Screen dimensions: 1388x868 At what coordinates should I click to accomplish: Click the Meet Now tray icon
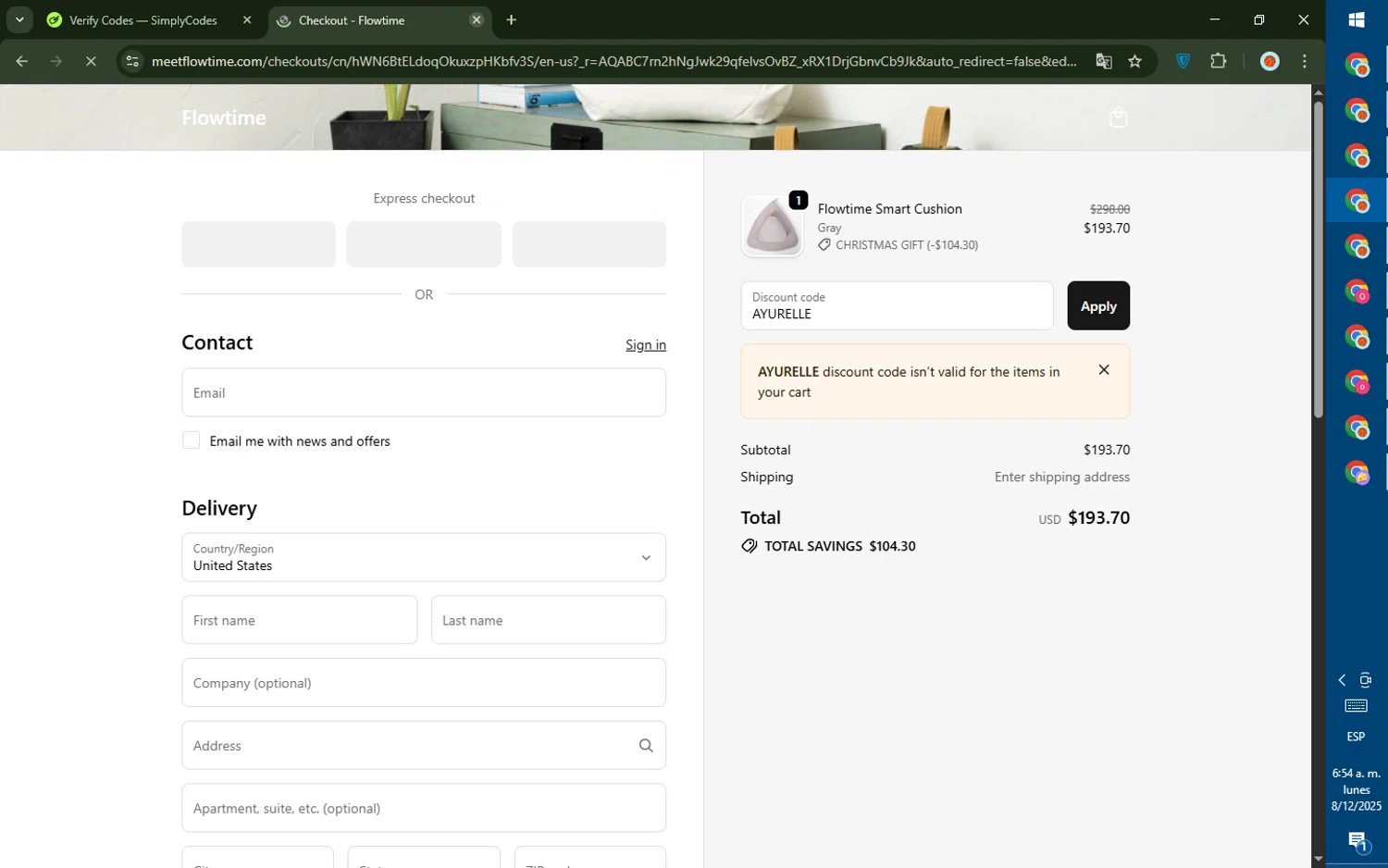(x=1366, y=680)
